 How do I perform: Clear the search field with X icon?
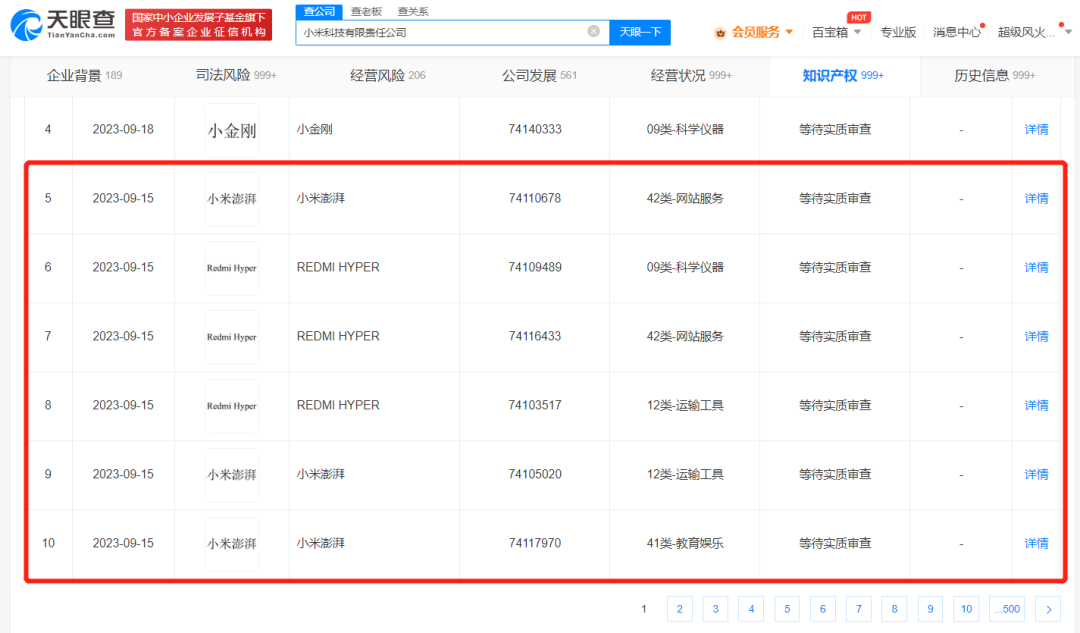[593, 32]
